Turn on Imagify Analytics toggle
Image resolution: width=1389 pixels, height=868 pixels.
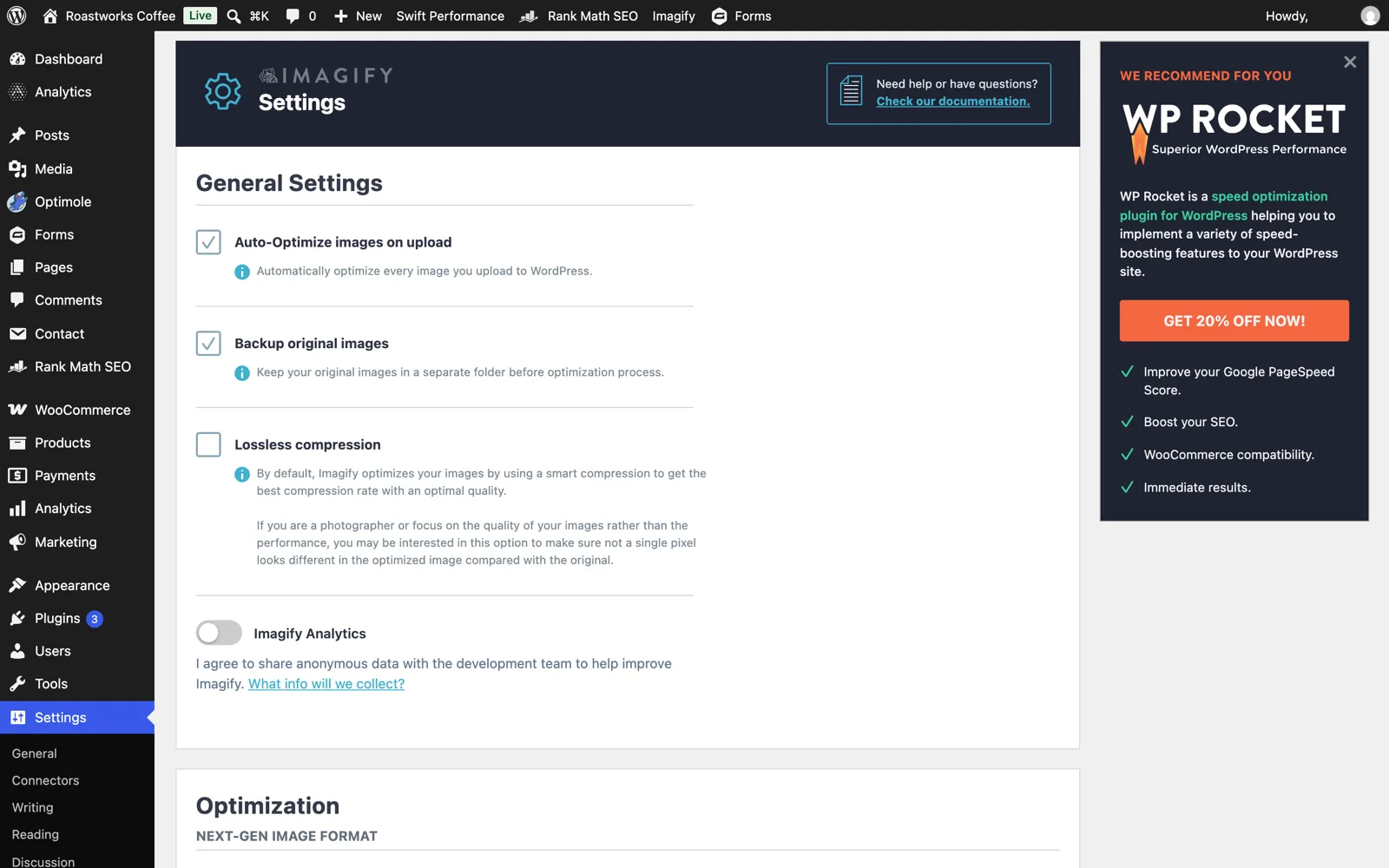click(219, 633)
